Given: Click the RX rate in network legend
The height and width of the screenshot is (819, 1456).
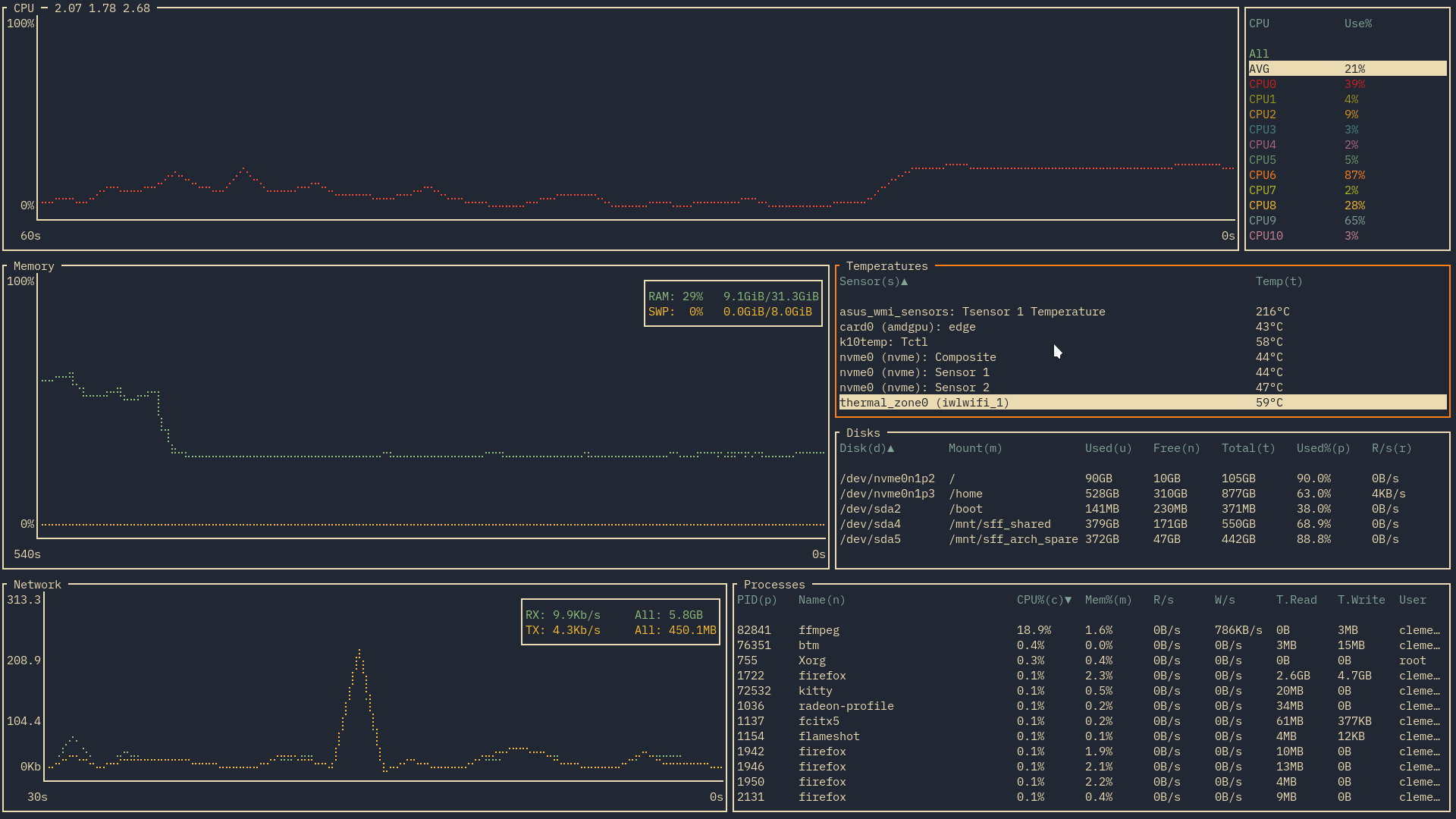Looking at the screenshot, I should 563,615.
